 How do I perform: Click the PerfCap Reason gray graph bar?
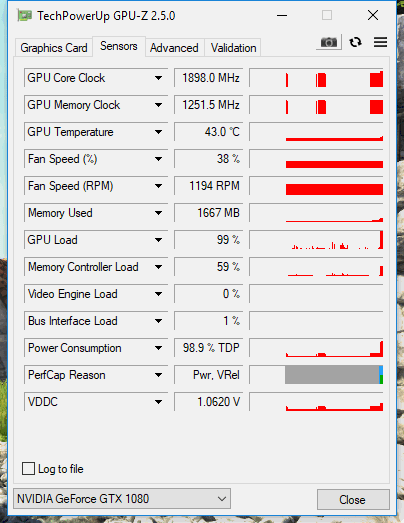tap(332, 375)
